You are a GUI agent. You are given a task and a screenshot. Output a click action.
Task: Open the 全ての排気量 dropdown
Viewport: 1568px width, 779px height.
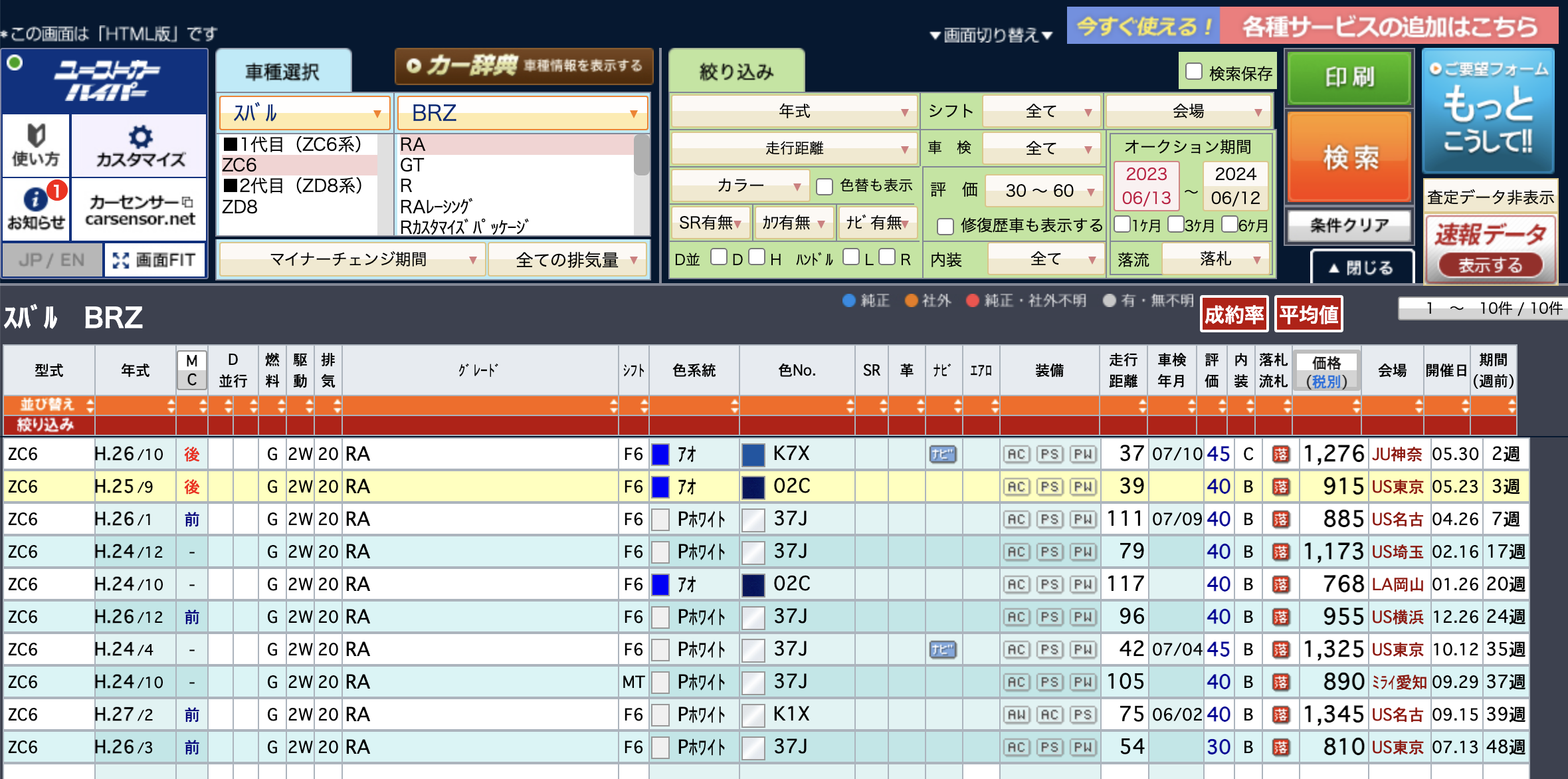coord(569,259)
